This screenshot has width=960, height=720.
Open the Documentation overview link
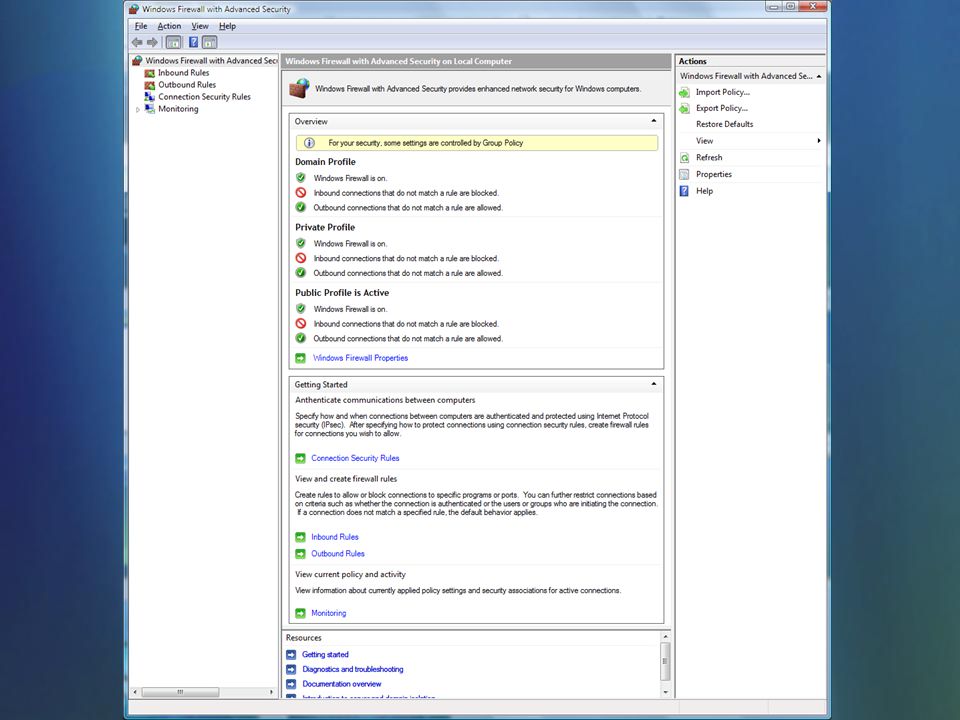click(x=342, y=684)
